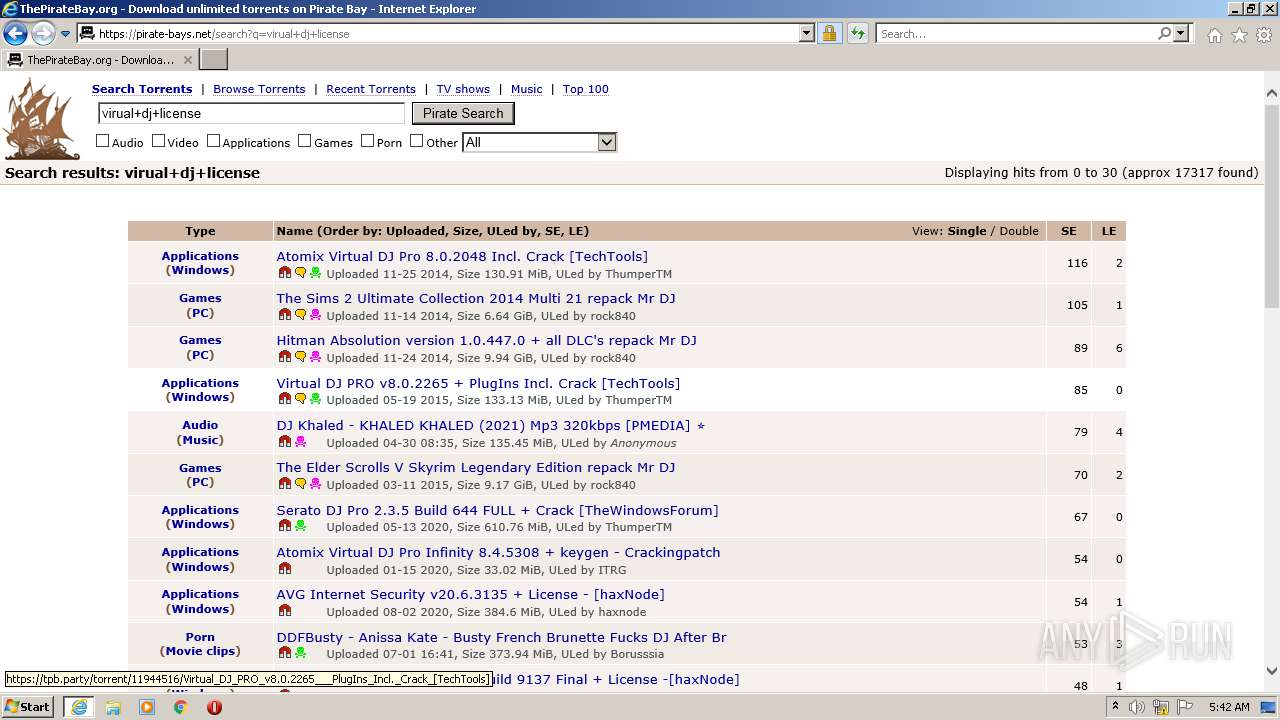Expand the address bar URL history dropdown
Viewport: 1280px width, 720px height.
tap(807, 34)
